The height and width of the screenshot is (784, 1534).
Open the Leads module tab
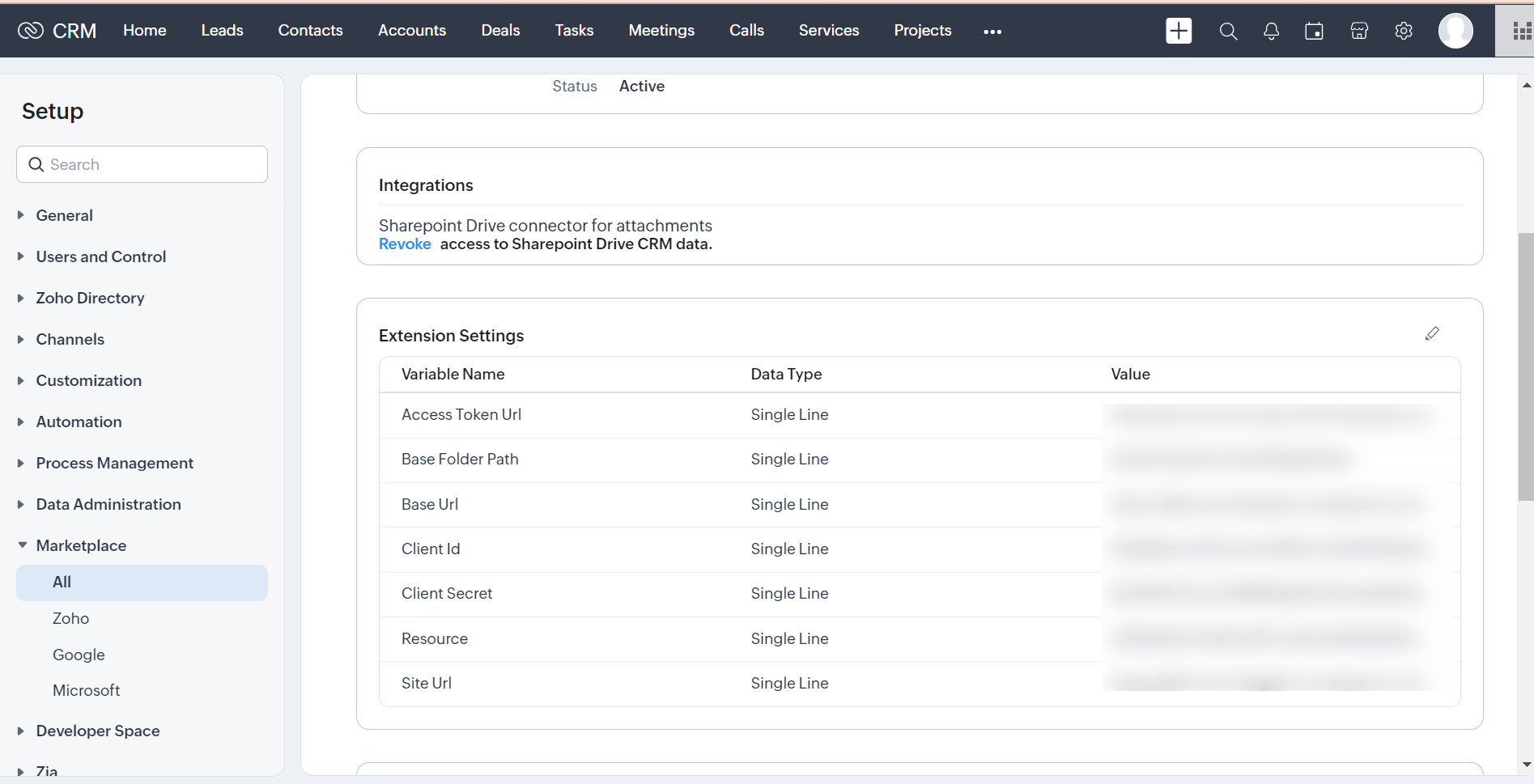222,30
